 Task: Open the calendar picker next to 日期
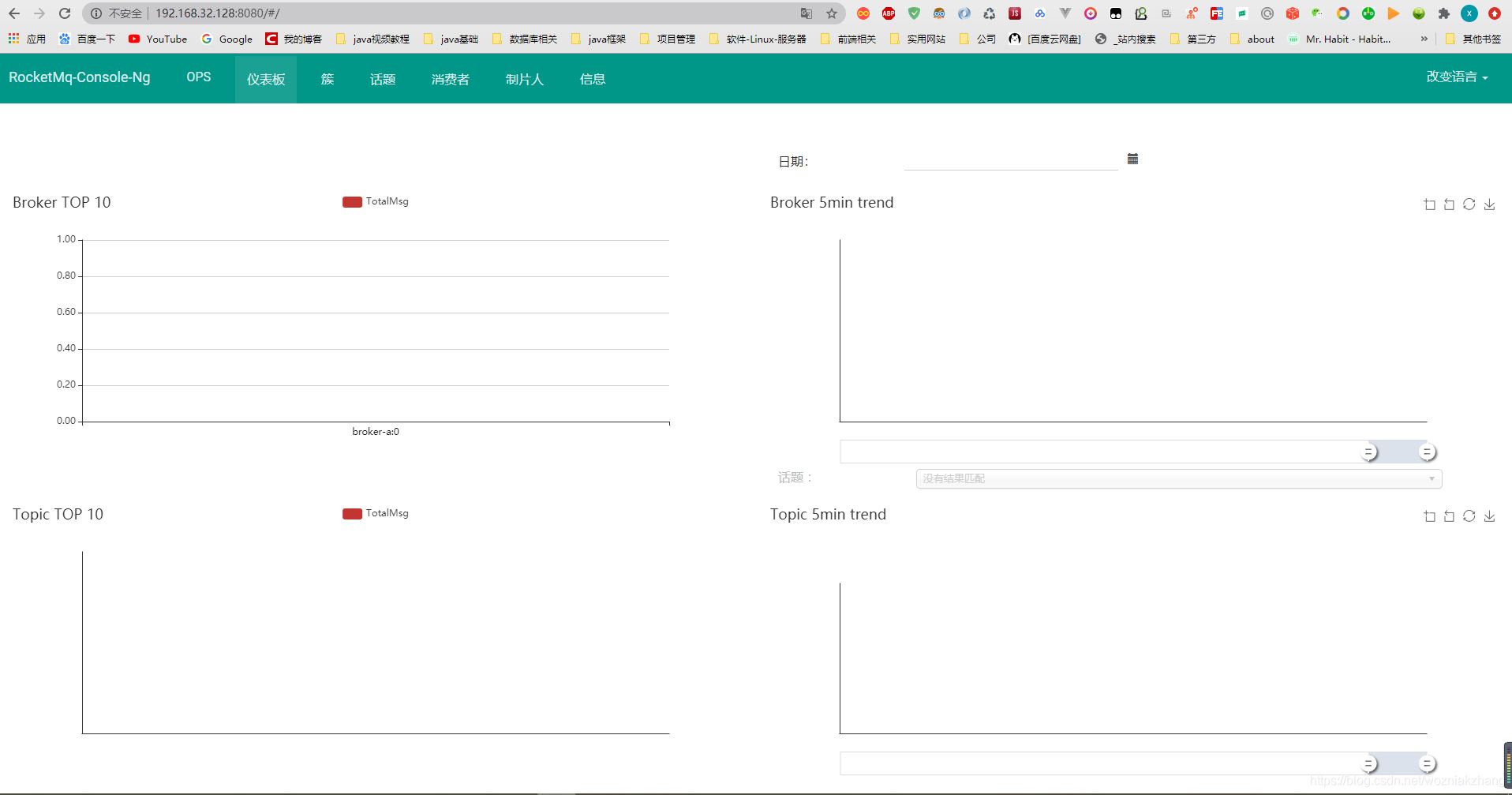click(x=1133, y=158)
